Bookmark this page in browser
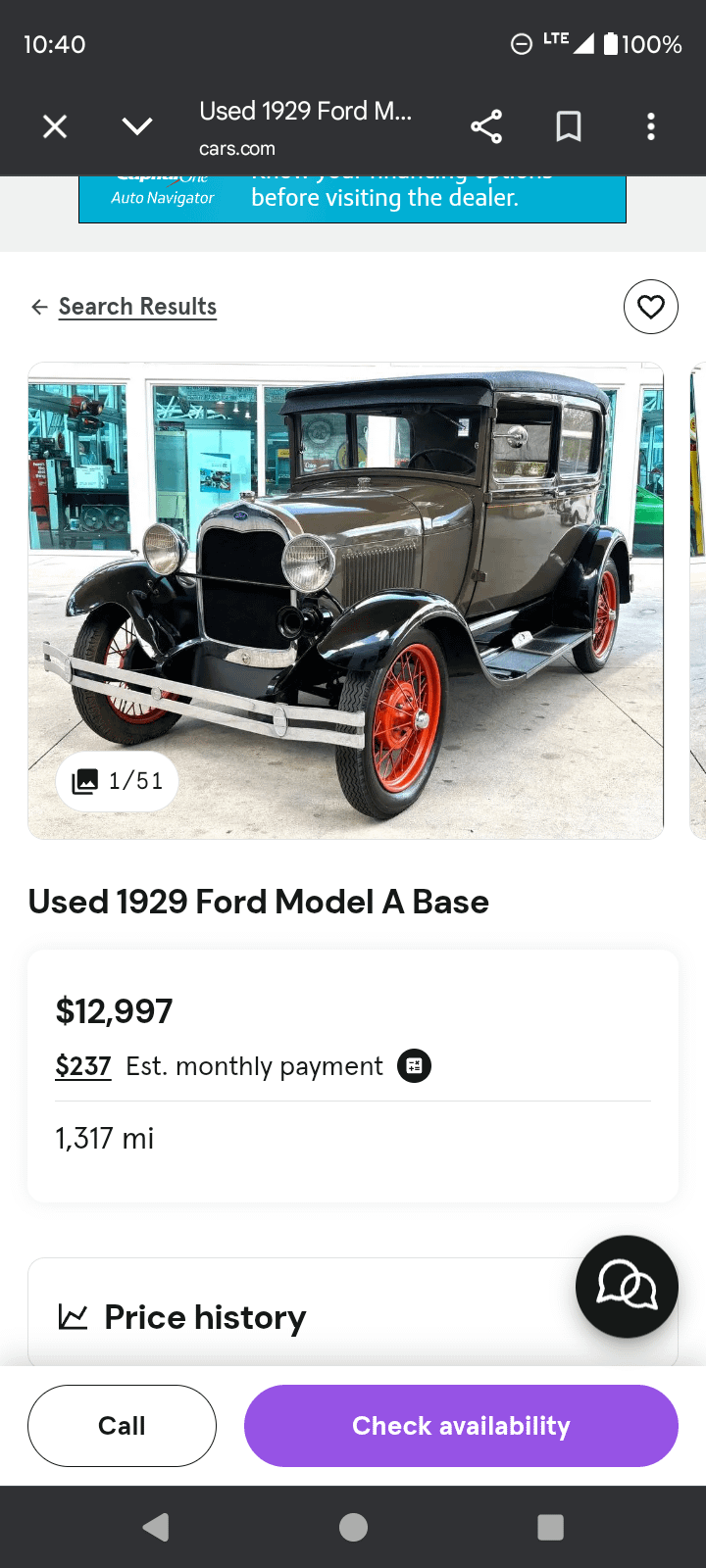Image resolution: width=706 pixels, height=1568 pixels. (569, 126)
